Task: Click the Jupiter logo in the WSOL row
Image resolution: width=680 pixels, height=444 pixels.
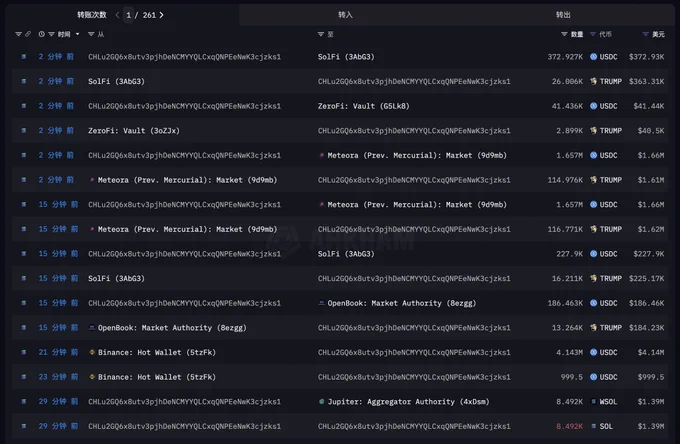Action: 321,402
